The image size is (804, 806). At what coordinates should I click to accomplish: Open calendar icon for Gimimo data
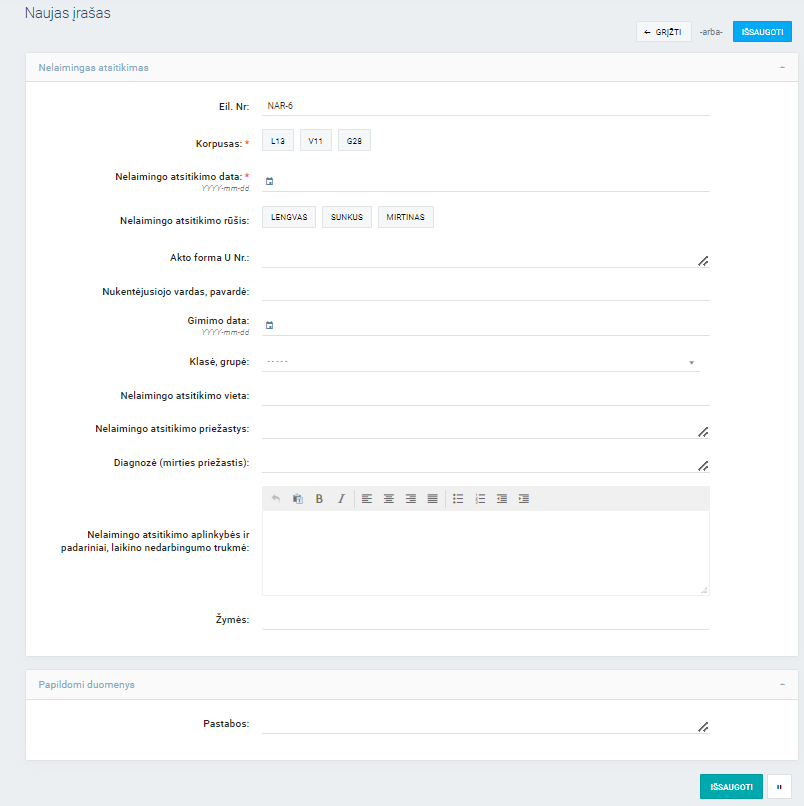[269, 326]
